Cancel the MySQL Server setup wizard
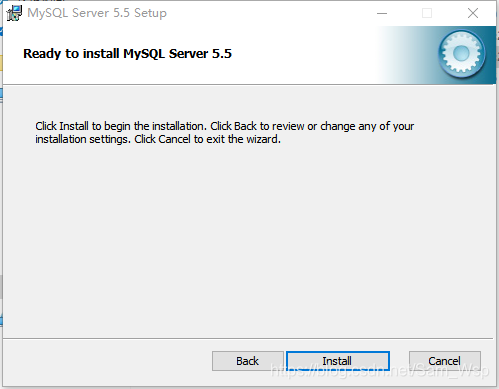Viewport: 499px width, 389px height. click(x=445, y=361)
